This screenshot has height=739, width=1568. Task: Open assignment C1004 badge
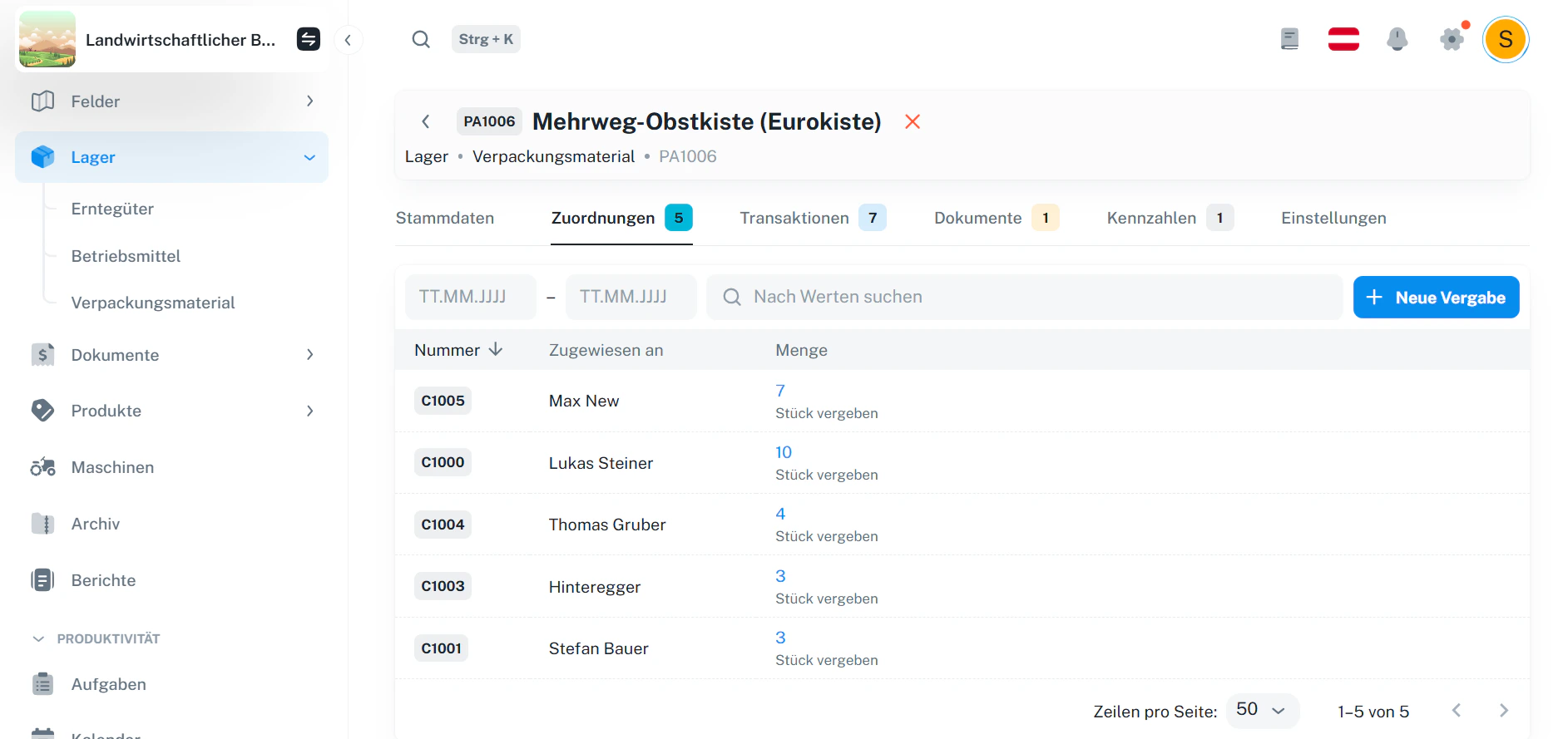(x=443, y=525)
